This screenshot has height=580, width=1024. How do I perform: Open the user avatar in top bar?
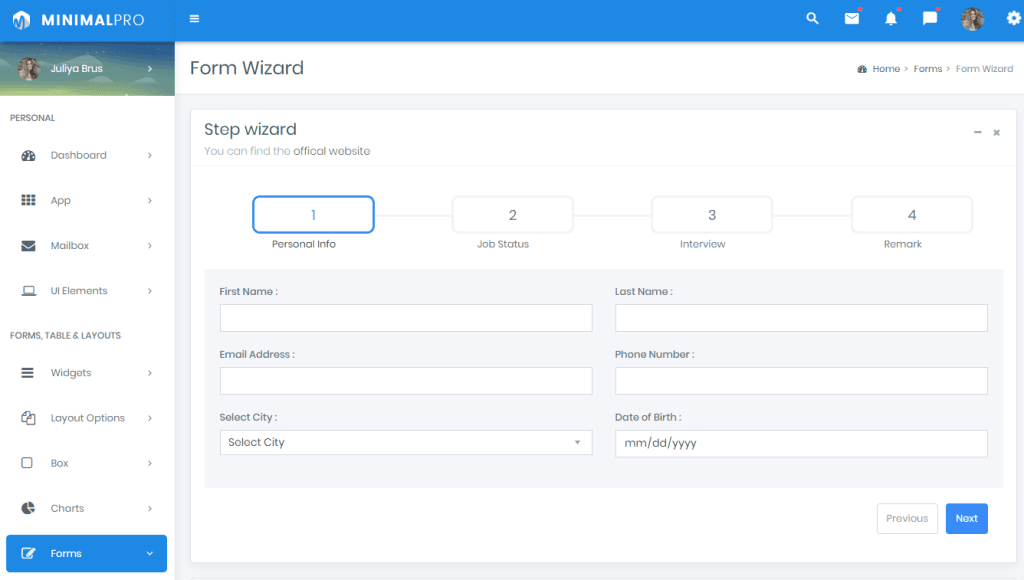point(972,19)
